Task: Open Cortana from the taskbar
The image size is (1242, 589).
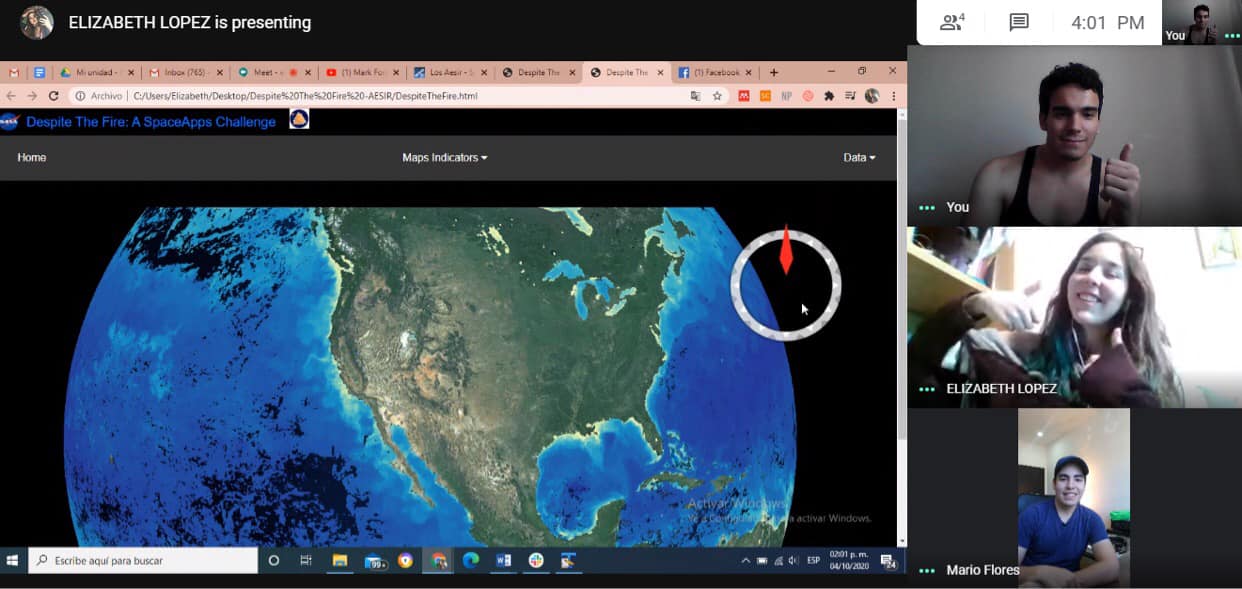Action: 274,561
